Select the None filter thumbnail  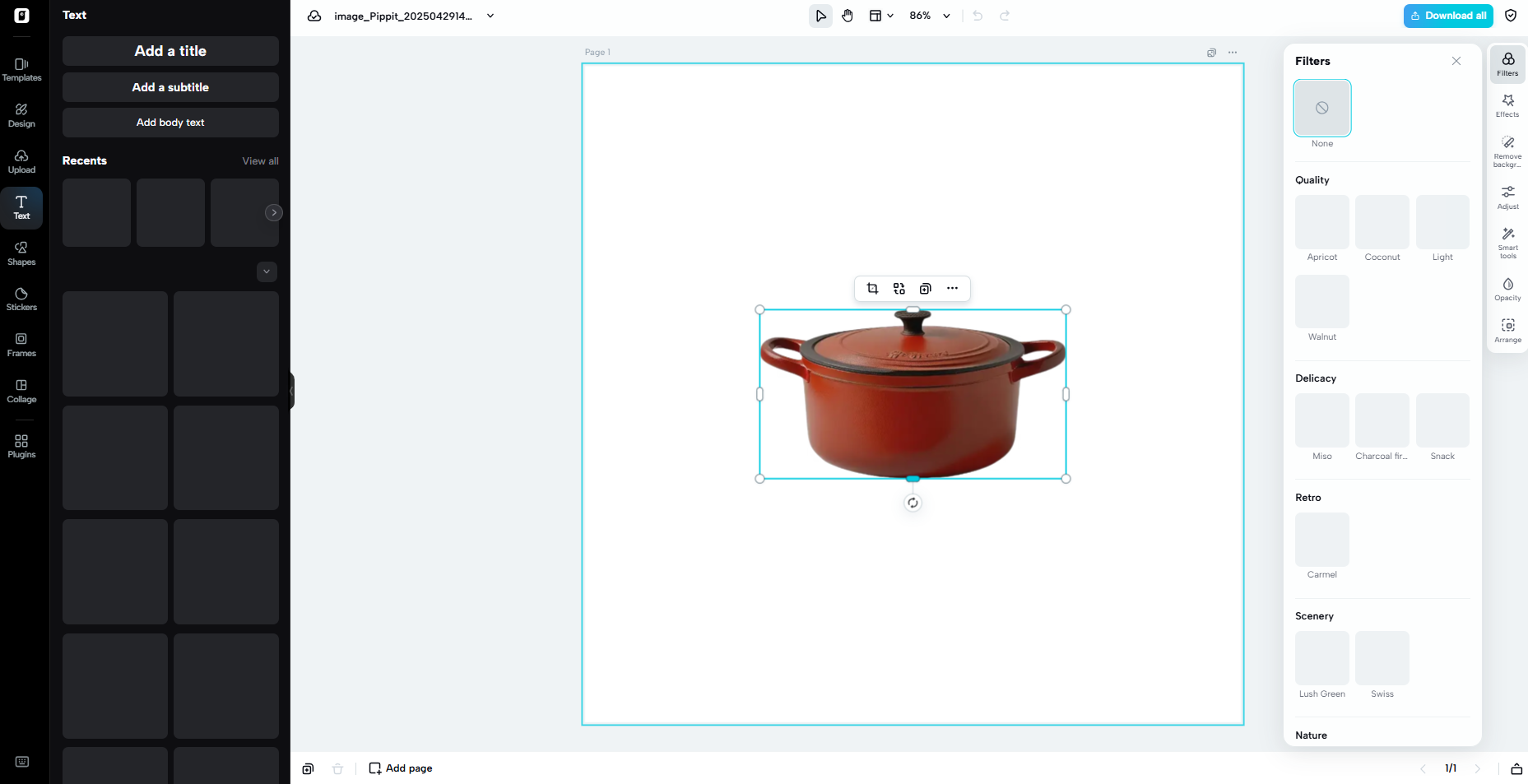(1321, 108)
